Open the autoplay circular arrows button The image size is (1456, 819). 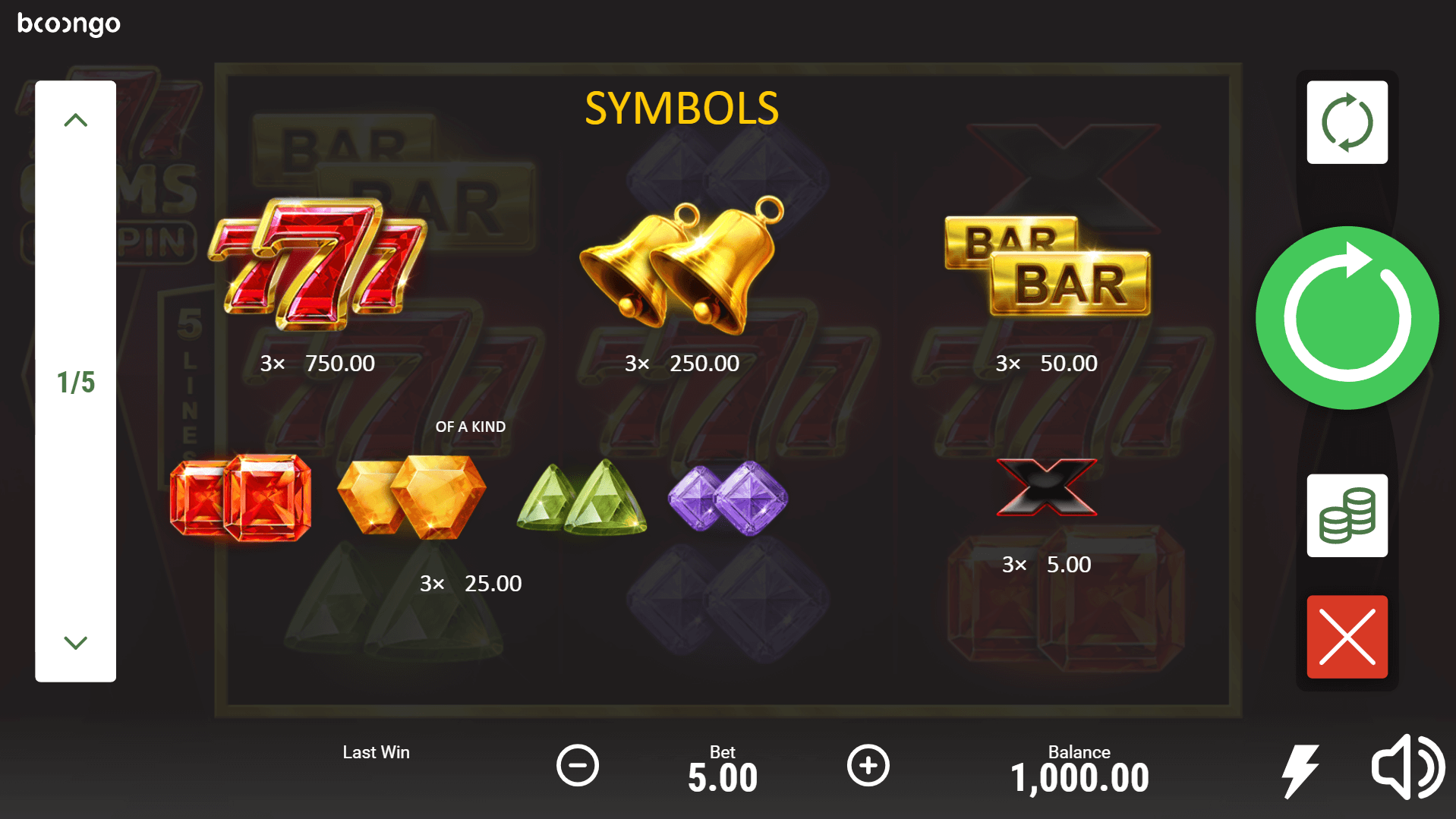tap(1347, 122)
